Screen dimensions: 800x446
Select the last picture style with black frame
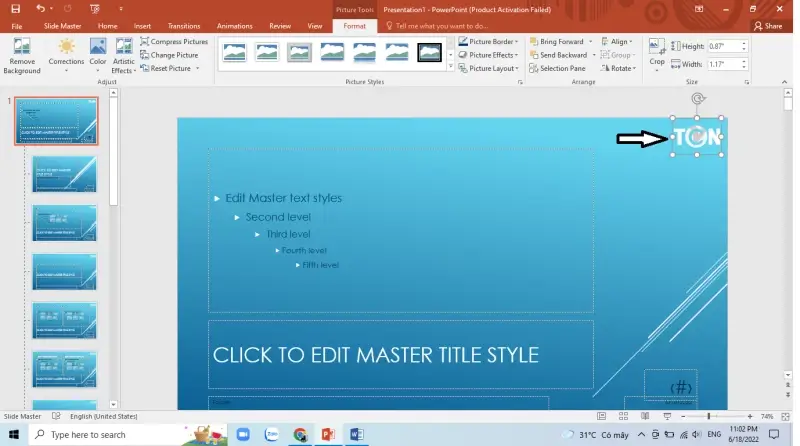pyautogui.click(x=429, y=52)
